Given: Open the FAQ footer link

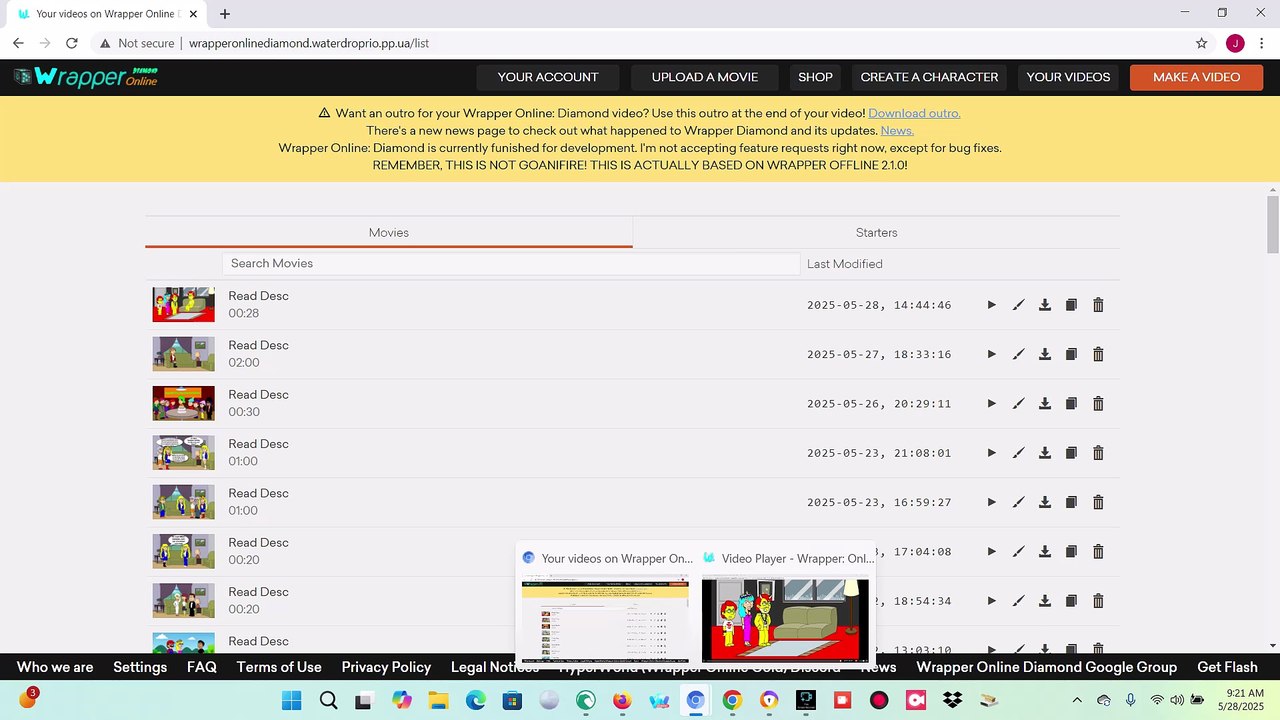Looking at the screenshot, I should [x=202, y=667].
